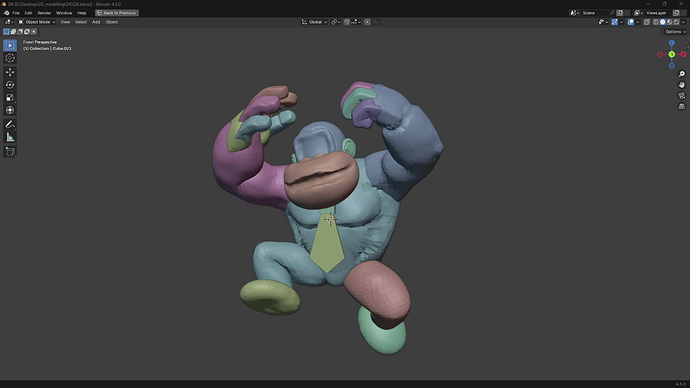
Task: Switch to Wireframe viewport shading
Action: pos(656,22)
